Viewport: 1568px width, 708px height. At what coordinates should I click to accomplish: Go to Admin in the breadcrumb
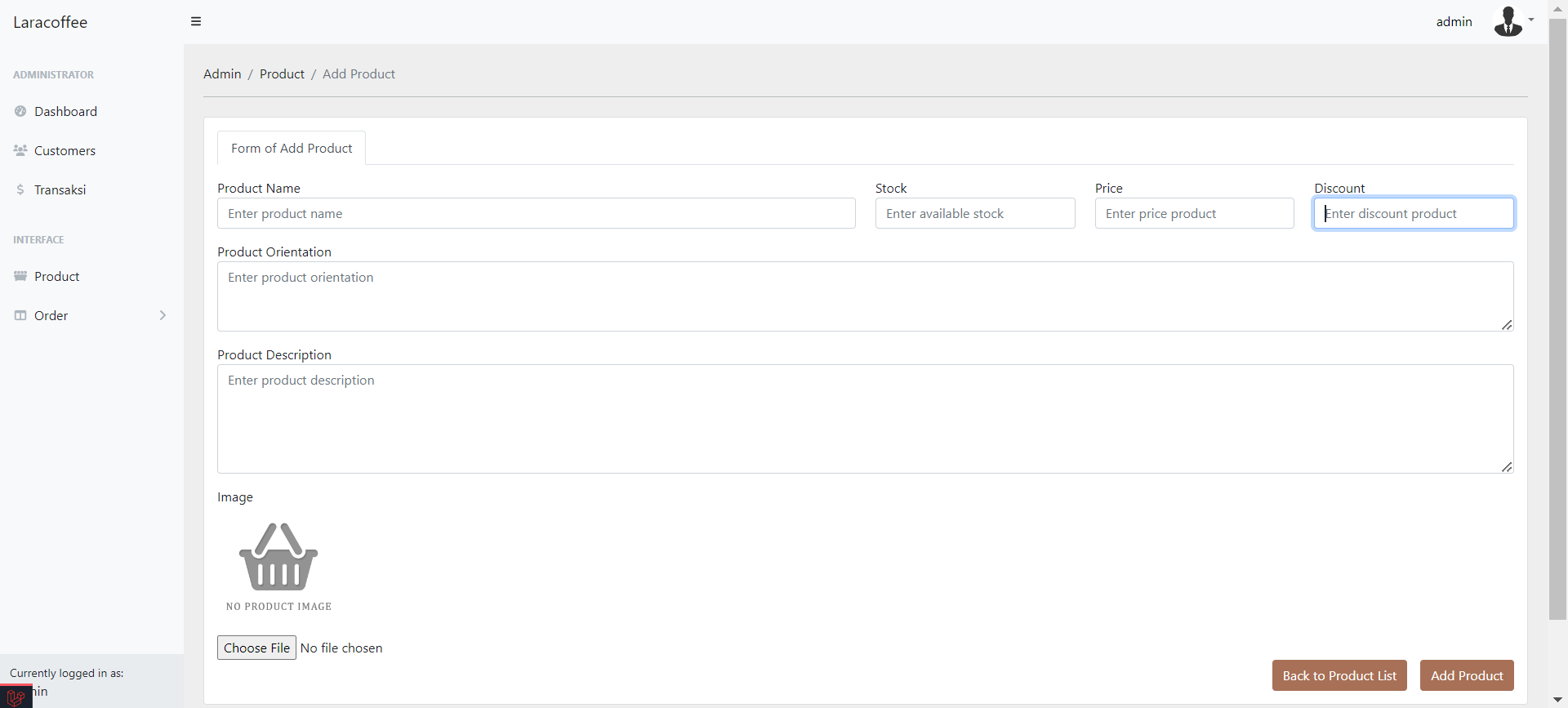click(x=222, y=73)
